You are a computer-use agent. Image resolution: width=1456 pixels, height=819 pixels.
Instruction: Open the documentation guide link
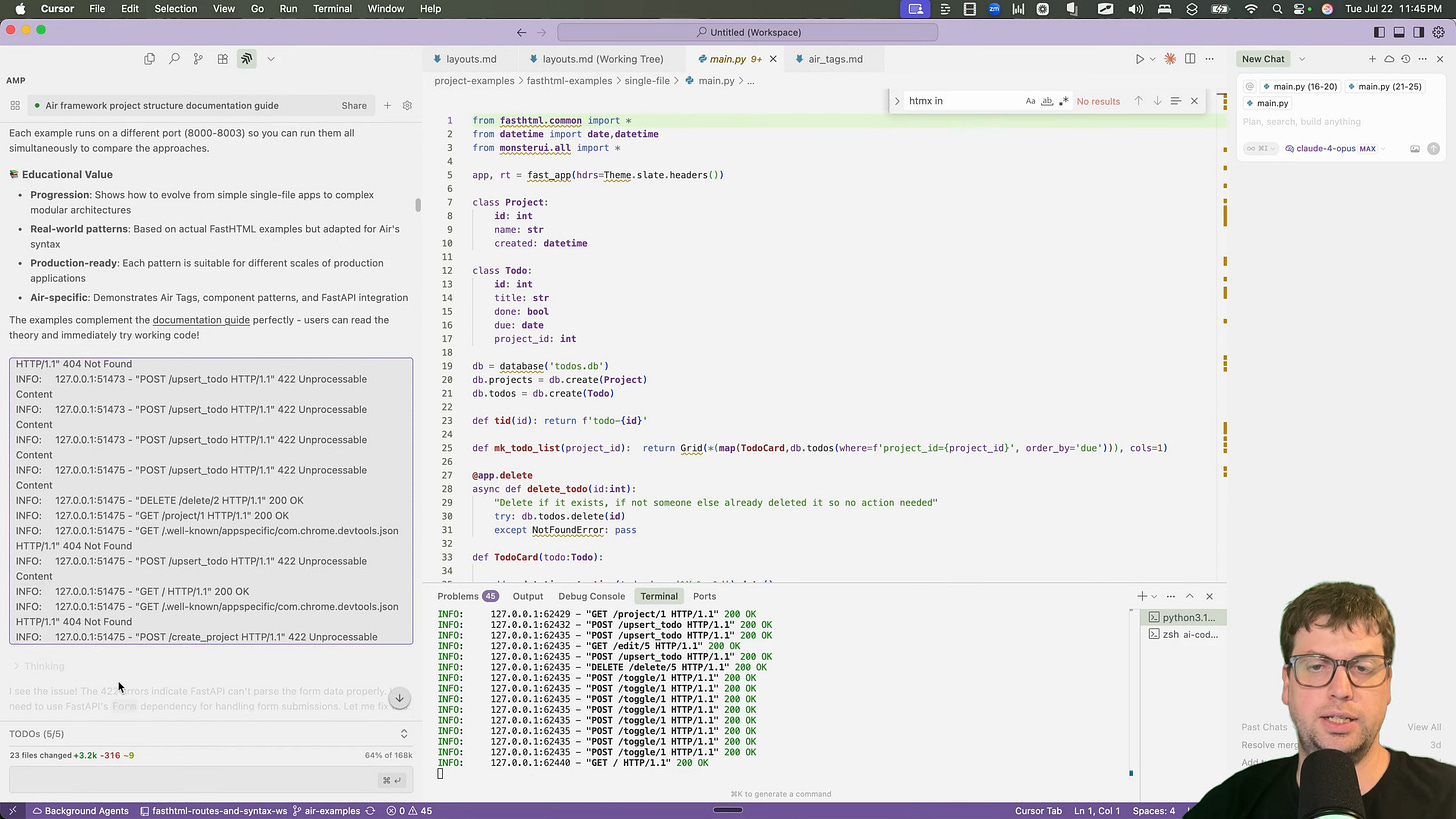point(201,320)
